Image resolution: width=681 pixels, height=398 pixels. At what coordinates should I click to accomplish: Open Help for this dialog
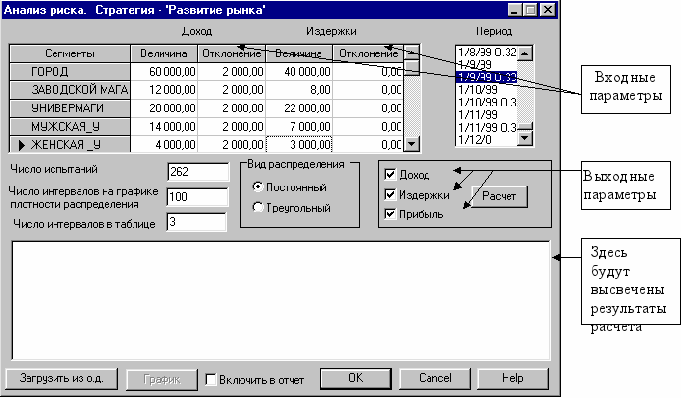point(513,378)
